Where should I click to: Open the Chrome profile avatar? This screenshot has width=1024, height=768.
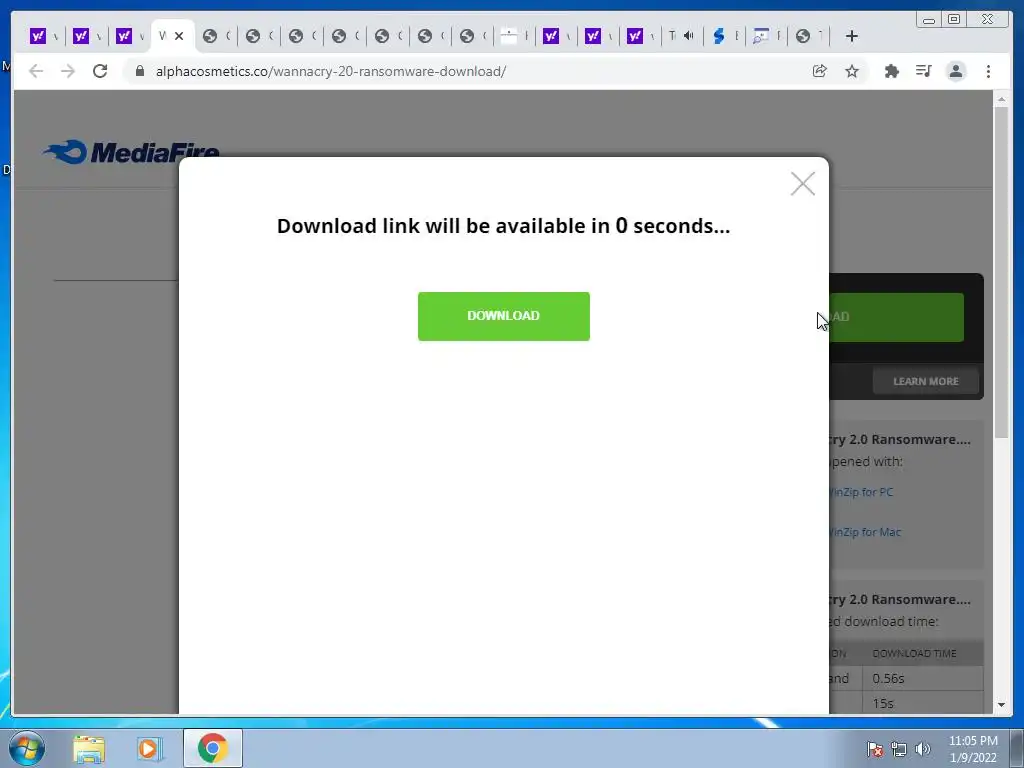(x=956, y=71)
